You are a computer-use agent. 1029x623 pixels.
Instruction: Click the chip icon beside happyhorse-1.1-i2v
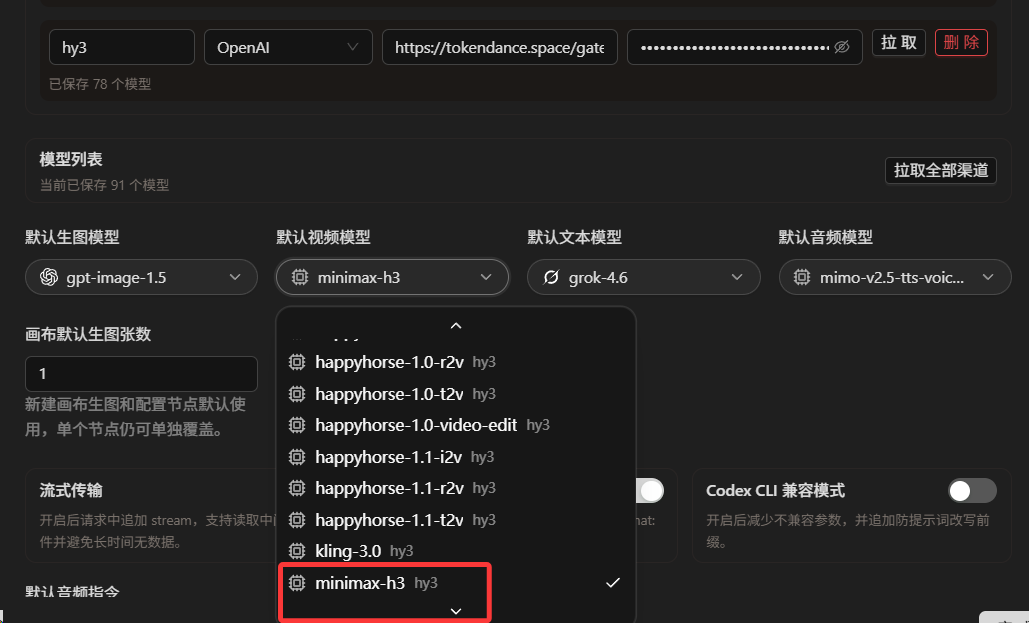click(x=297, y=457)
